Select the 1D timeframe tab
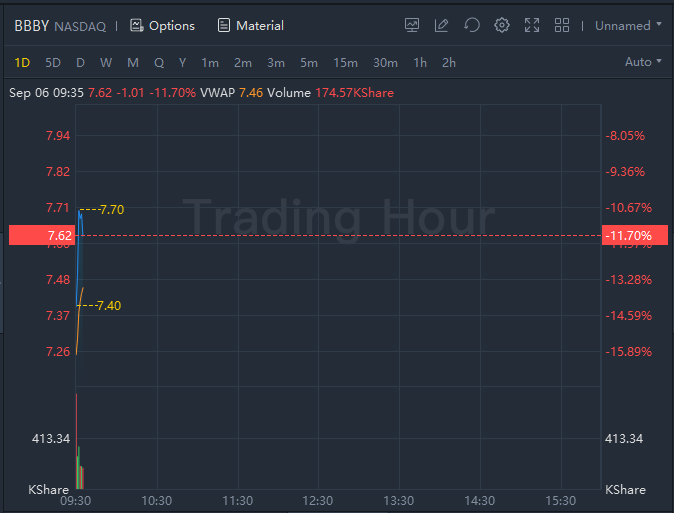The height and width of the screenshot is (513, 674). pyautogui.click(x=22, y=62)
